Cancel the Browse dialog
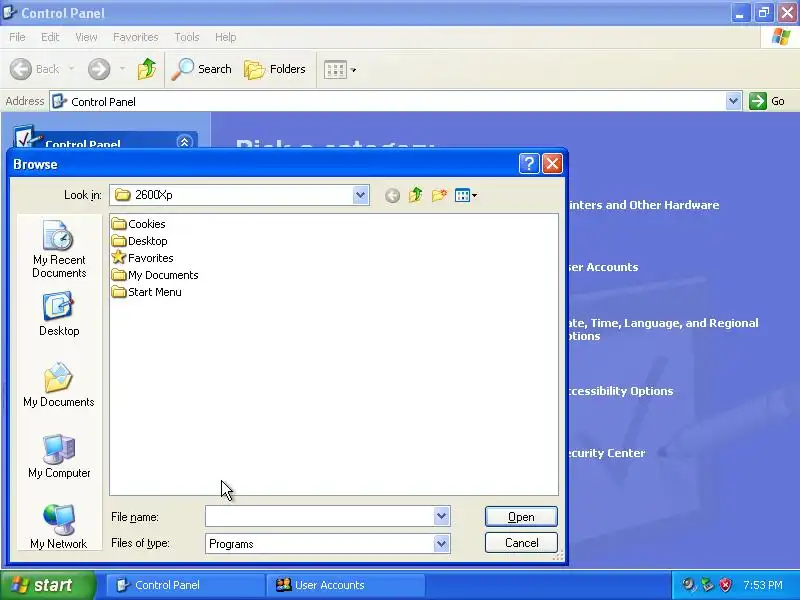This screenshot has height=600, width=800. [x=521, y=542]
